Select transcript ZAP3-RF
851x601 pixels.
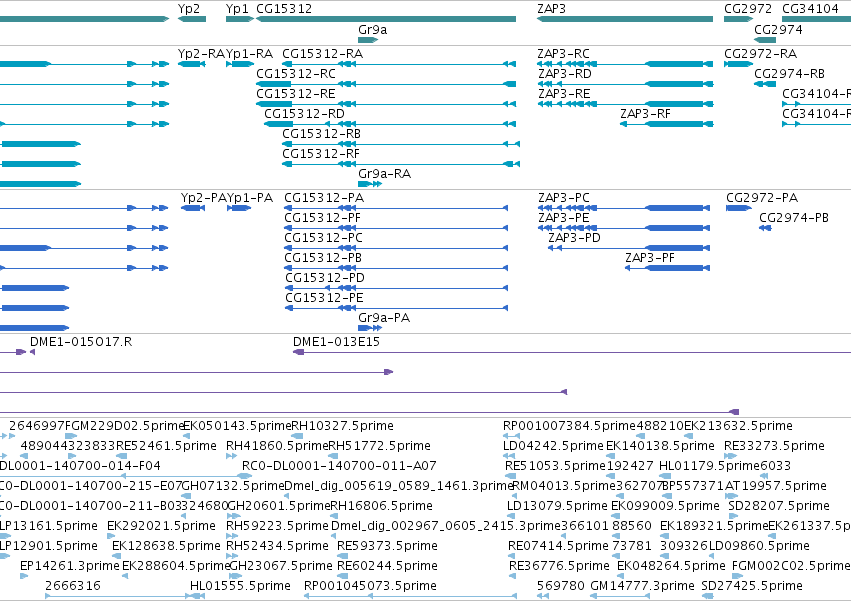645,113
